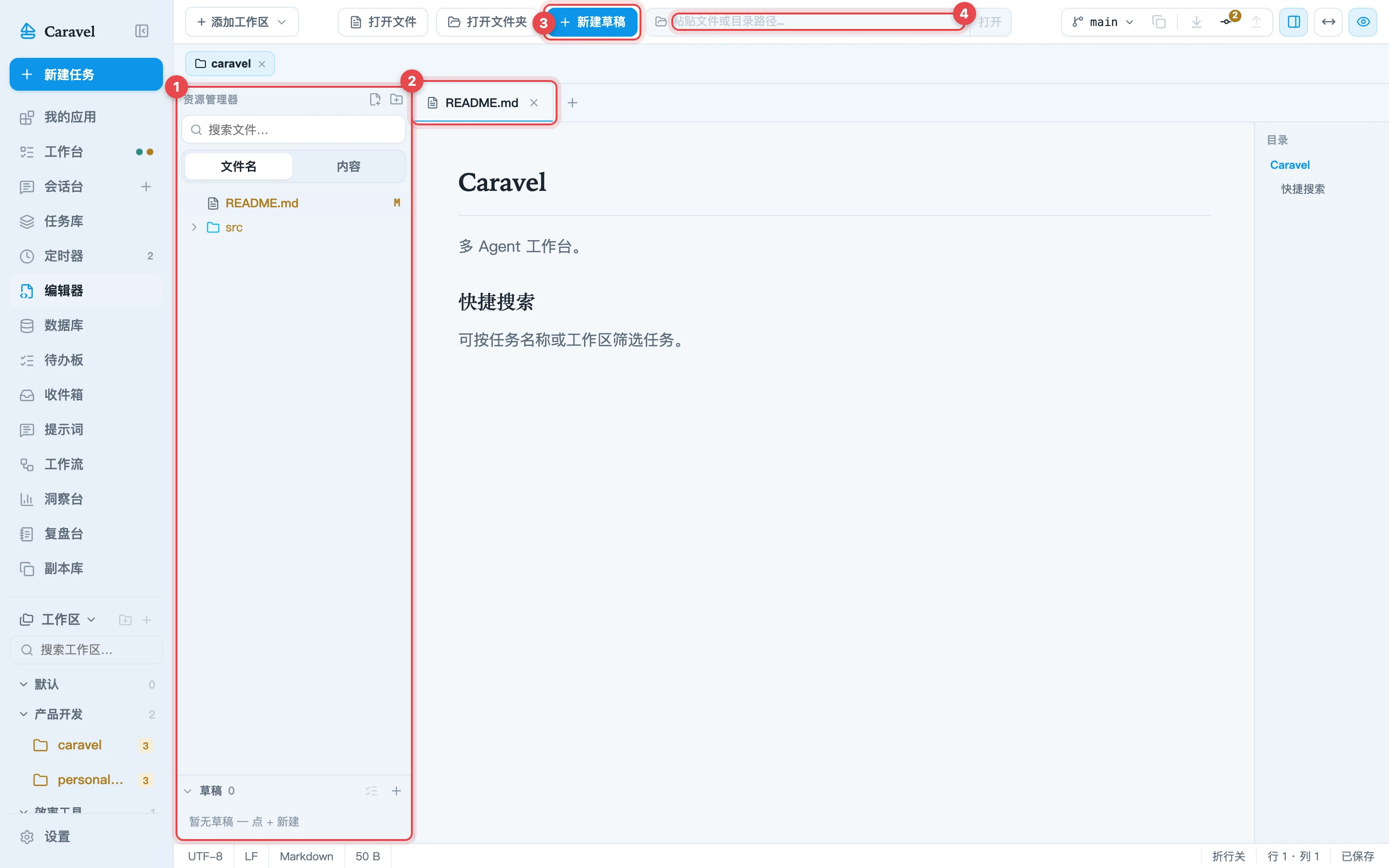Click the new file icon in 资源管理器

click(375, 99)
